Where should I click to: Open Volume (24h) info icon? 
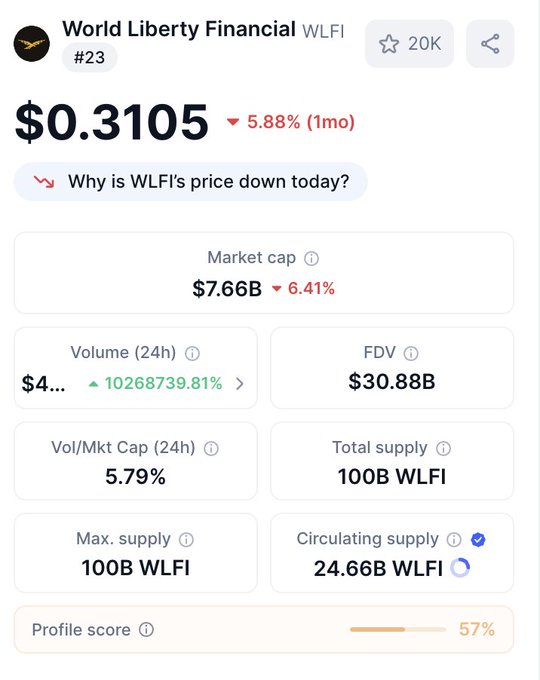pyautogui.click(x=192, y=353)
